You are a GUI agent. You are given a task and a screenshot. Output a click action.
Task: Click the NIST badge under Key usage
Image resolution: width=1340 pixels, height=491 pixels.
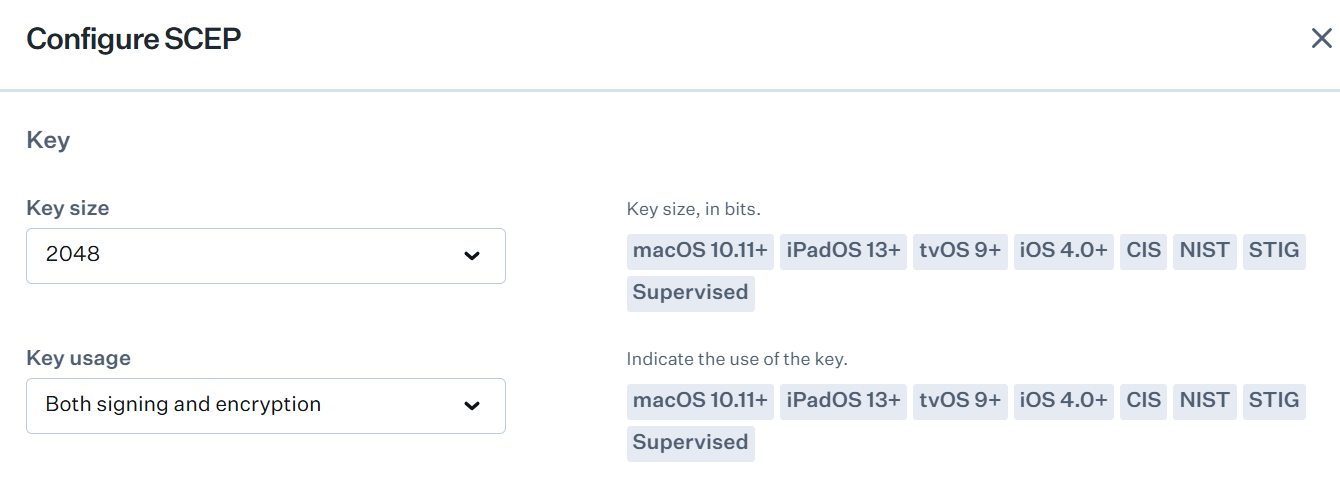pos(1204,401)
